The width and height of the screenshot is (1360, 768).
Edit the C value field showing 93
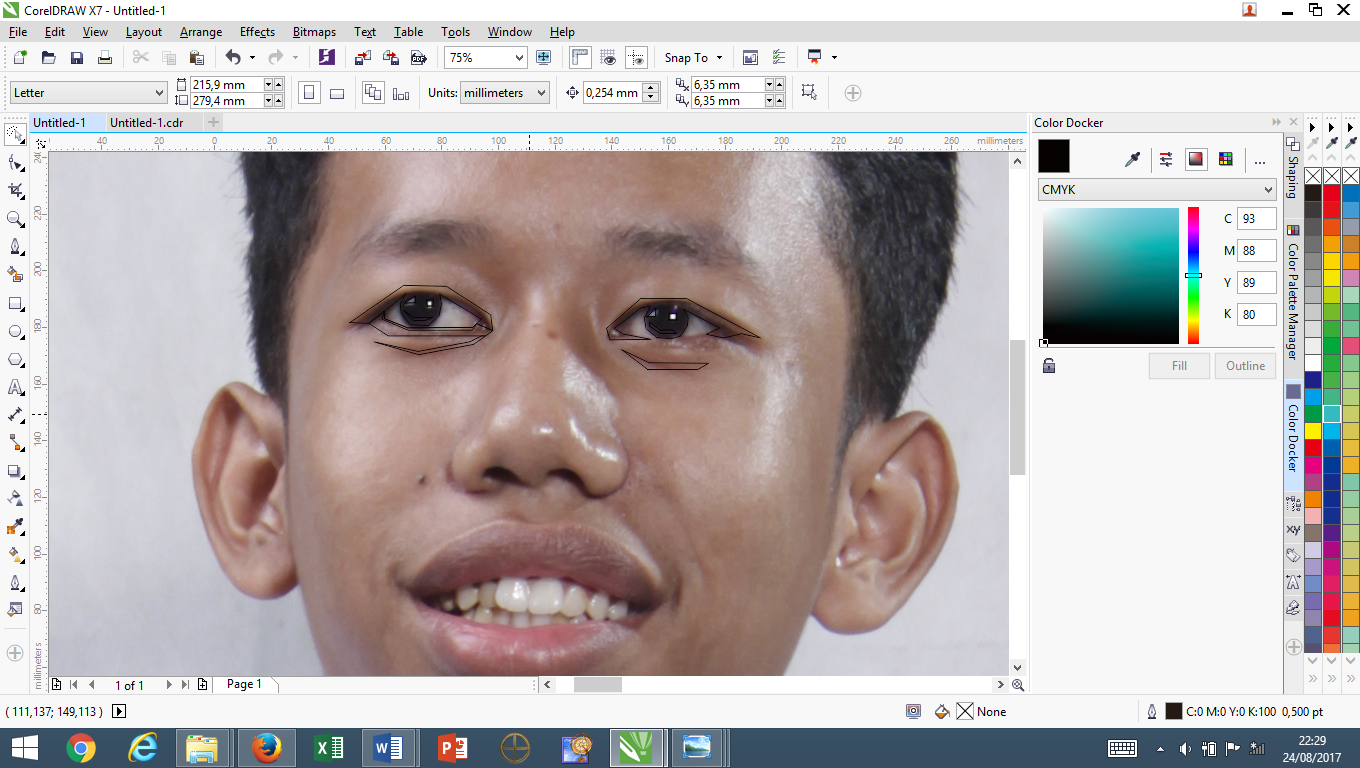coord(1256,218)
